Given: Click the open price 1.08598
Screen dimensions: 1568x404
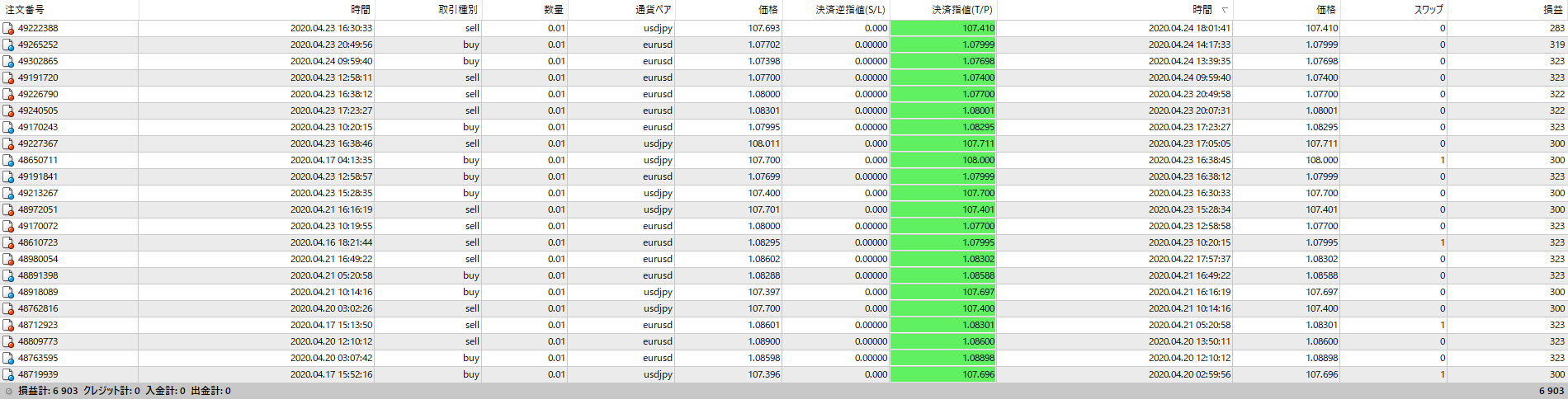Looking at the screenshot, I should click(764, 358).
